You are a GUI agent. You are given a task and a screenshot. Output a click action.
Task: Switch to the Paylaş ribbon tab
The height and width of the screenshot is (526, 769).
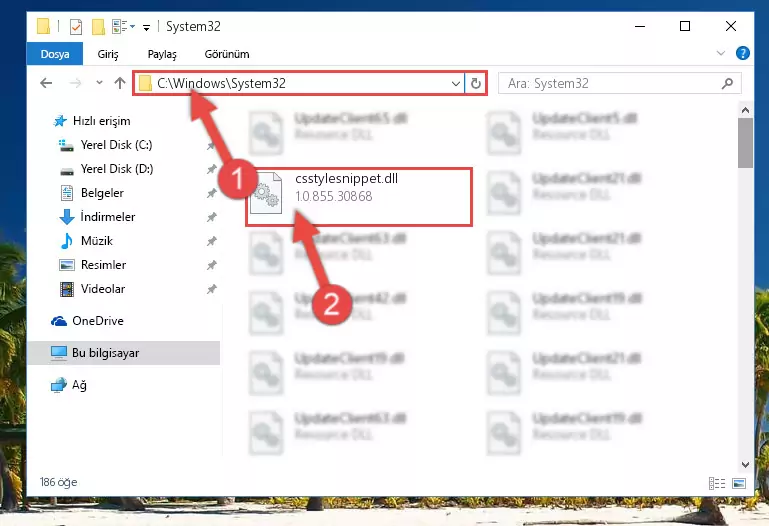point(162,54)
